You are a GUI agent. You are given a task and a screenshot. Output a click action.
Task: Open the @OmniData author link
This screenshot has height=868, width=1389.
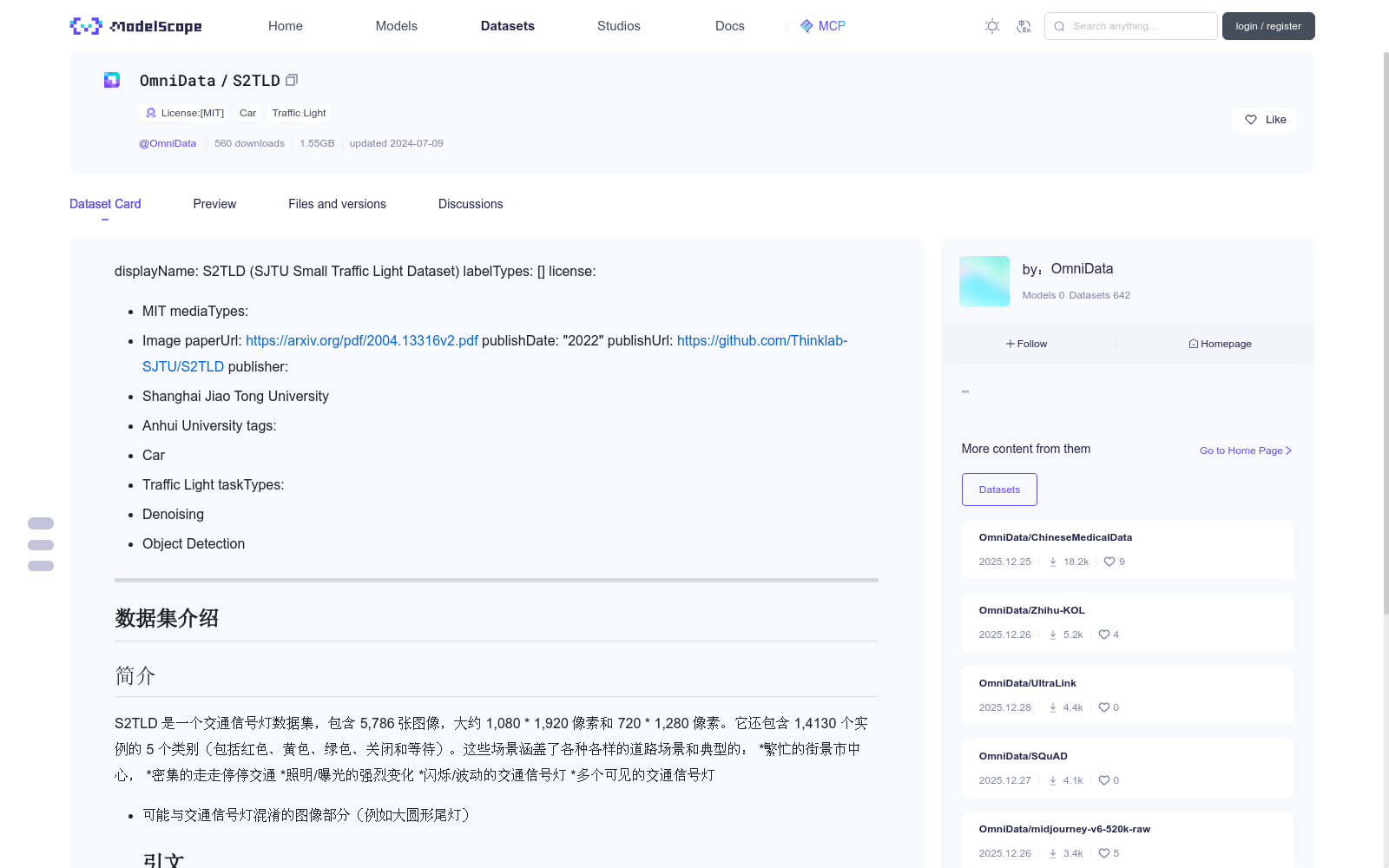[168, 143]
